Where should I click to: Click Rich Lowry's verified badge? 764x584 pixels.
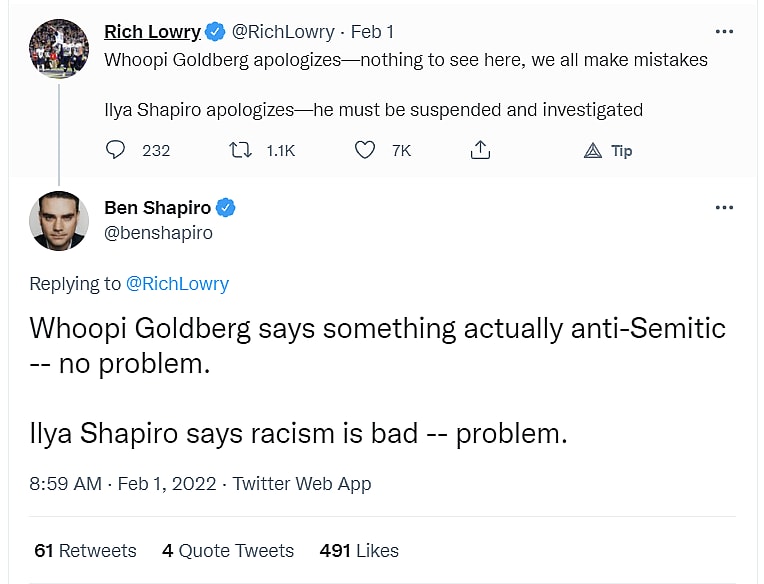(216, 32)
